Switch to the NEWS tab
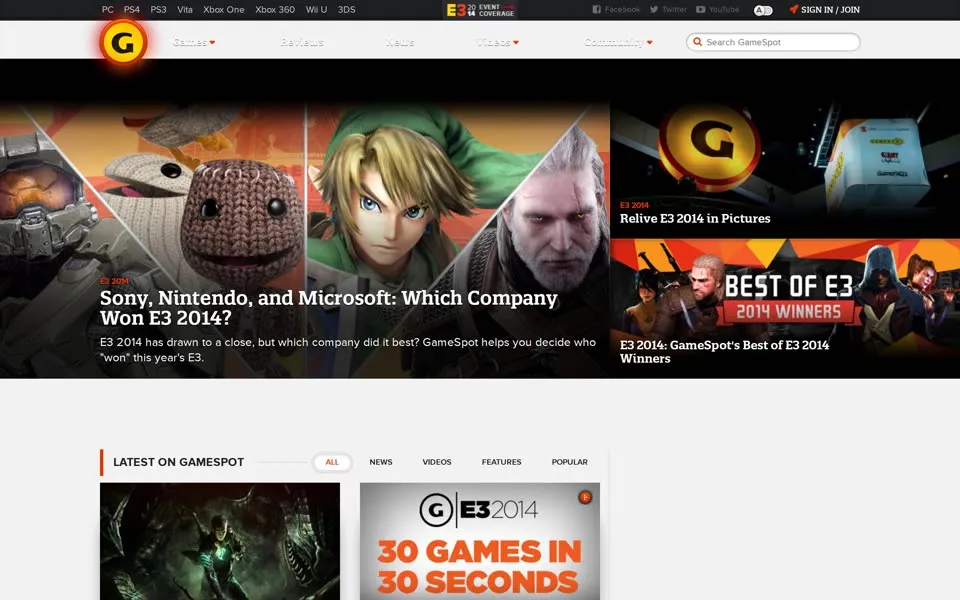The height and width of the screenshot is (600, 960). tap(381, 462)
